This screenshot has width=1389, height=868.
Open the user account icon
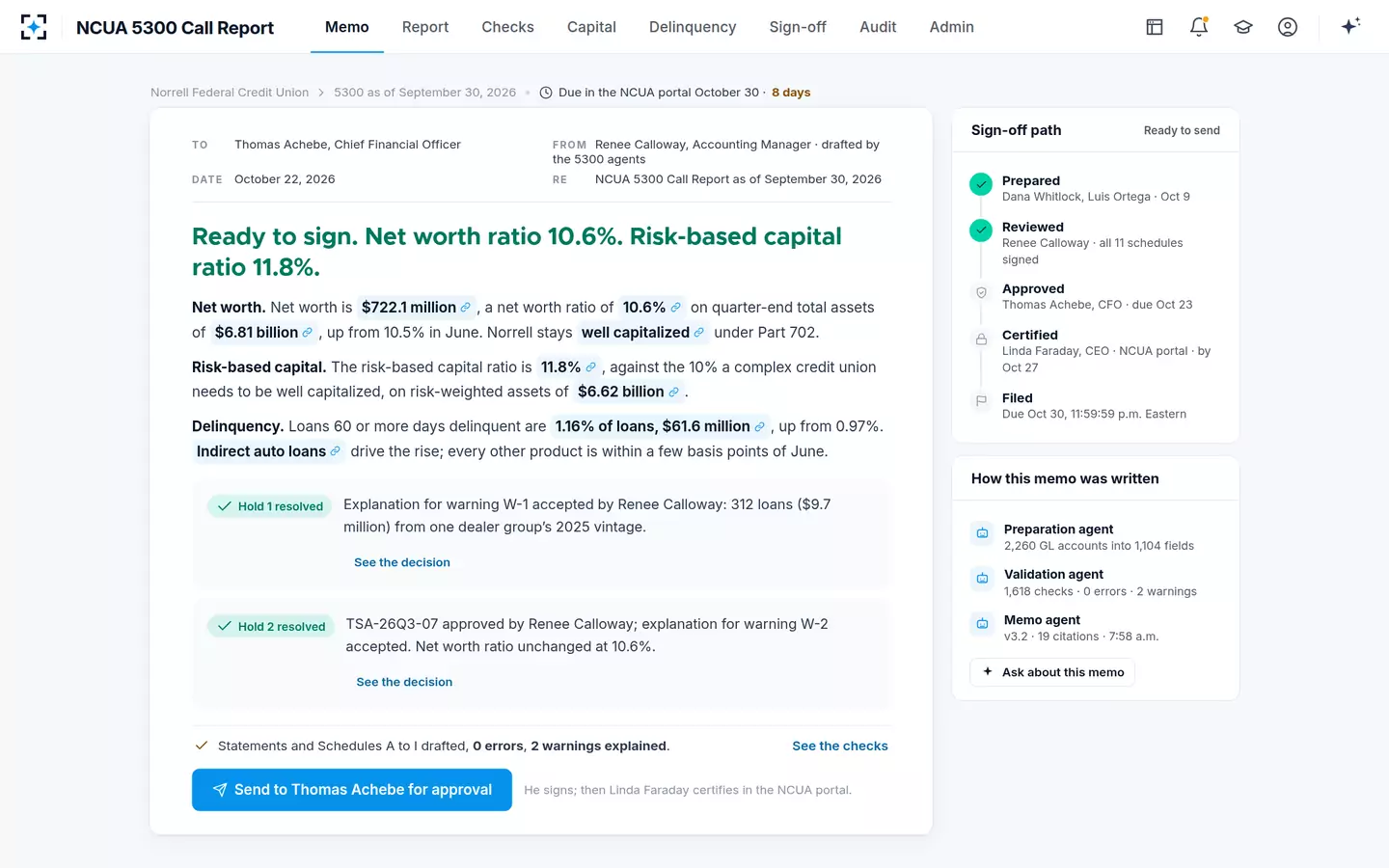pyautogui.click(x=1288, y=27)
